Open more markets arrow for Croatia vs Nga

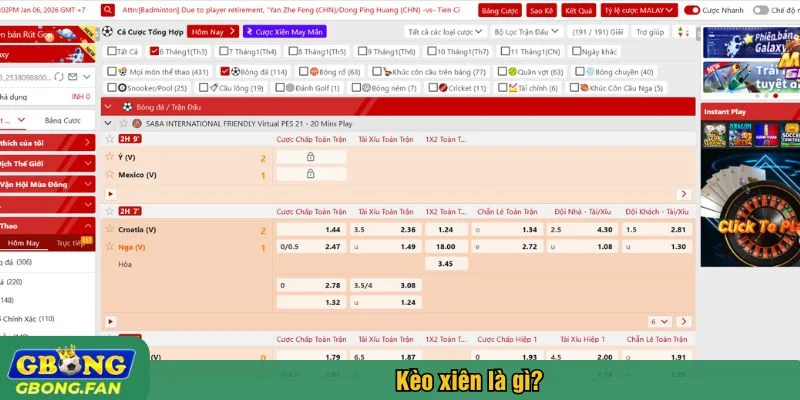coord(684,321)
